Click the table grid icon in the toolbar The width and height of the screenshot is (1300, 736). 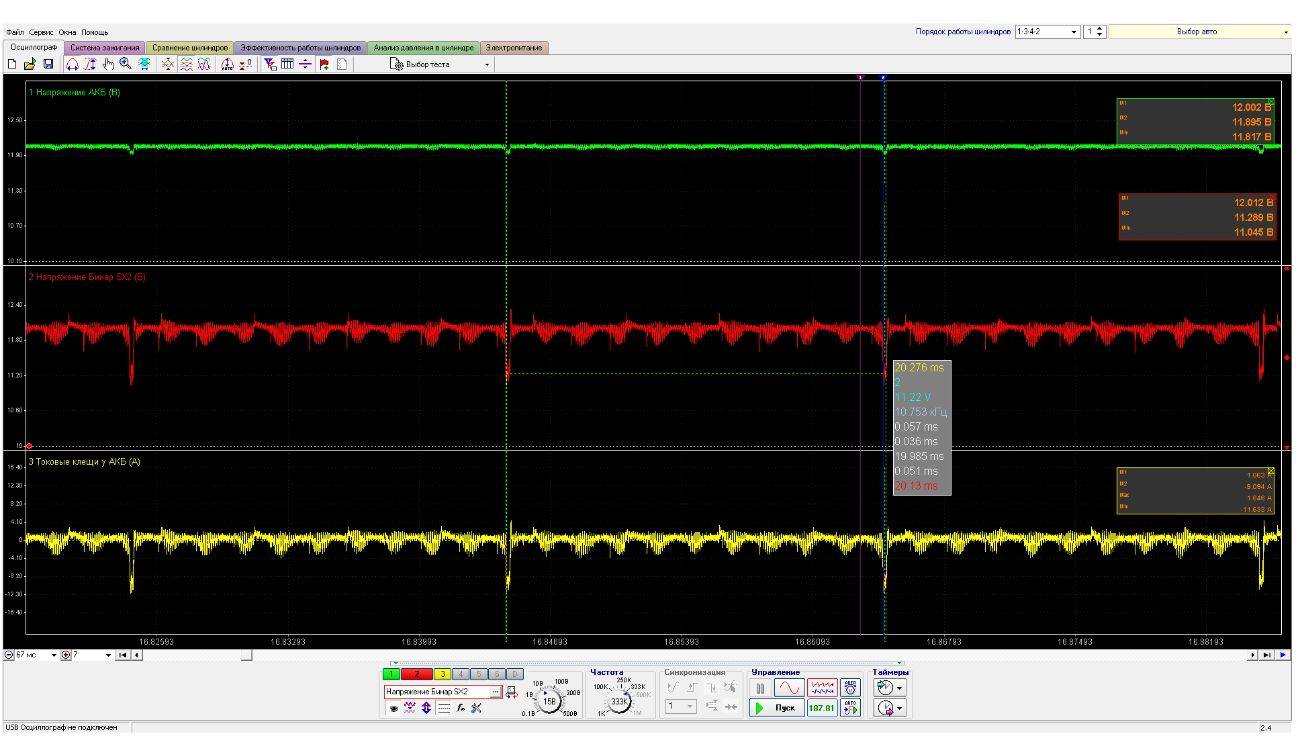coord(287,64)
